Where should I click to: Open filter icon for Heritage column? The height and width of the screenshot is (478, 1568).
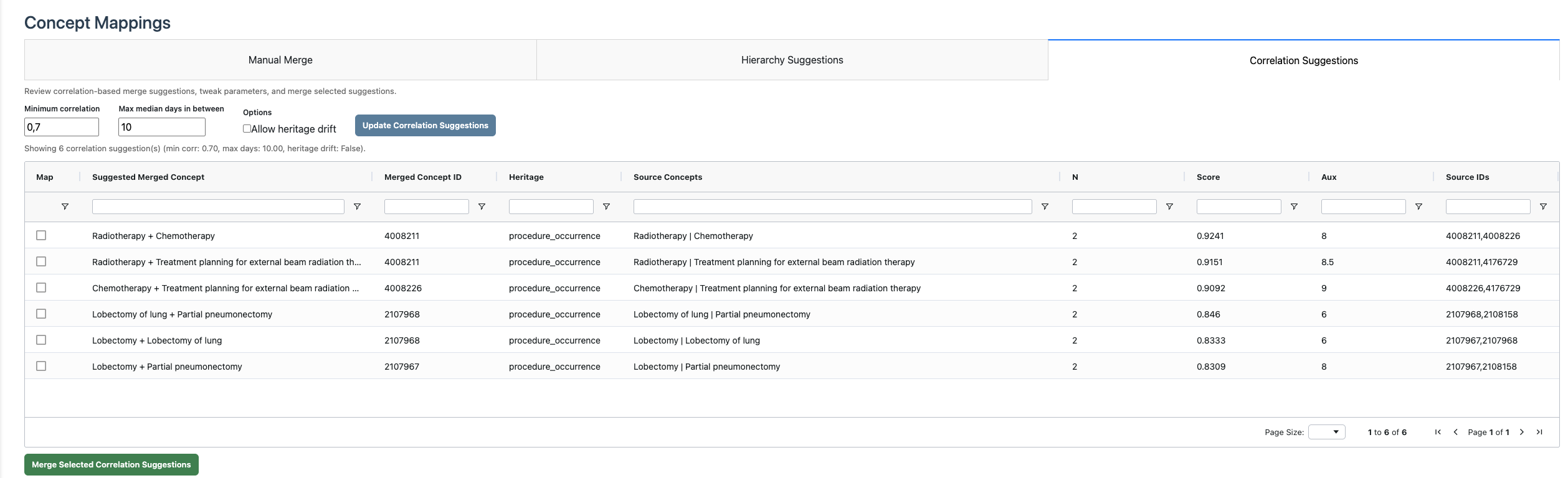pos(606,207)
